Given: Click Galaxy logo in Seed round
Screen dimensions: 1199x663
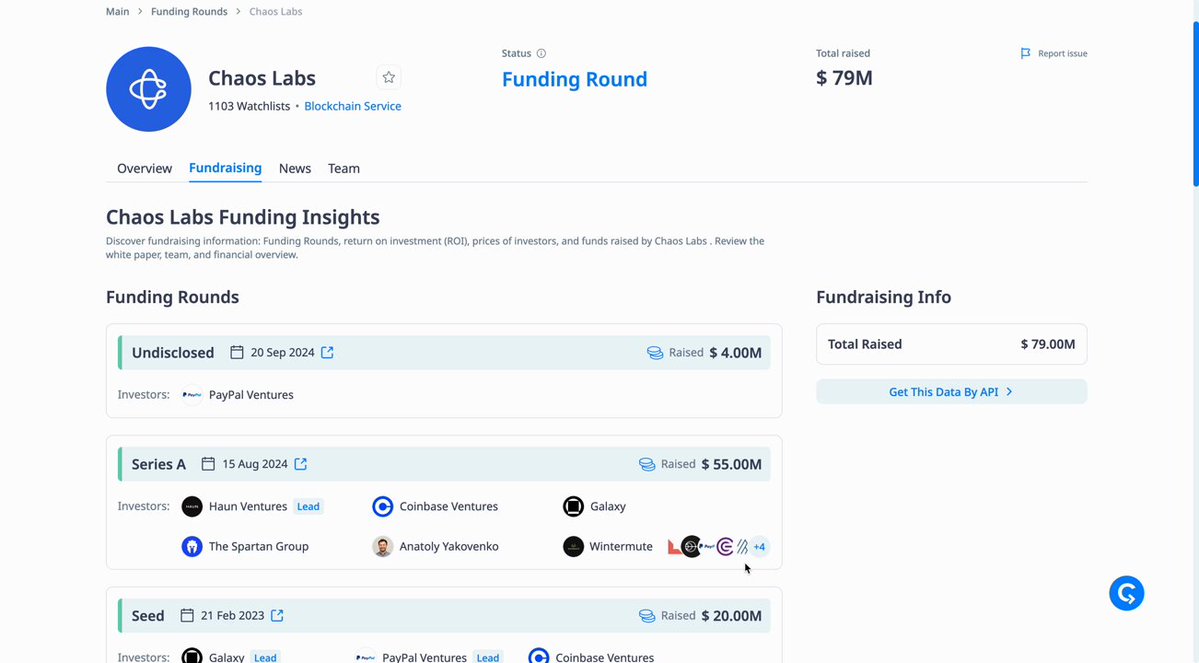Looking at the screenshot, I should click(x=192, y=657).
